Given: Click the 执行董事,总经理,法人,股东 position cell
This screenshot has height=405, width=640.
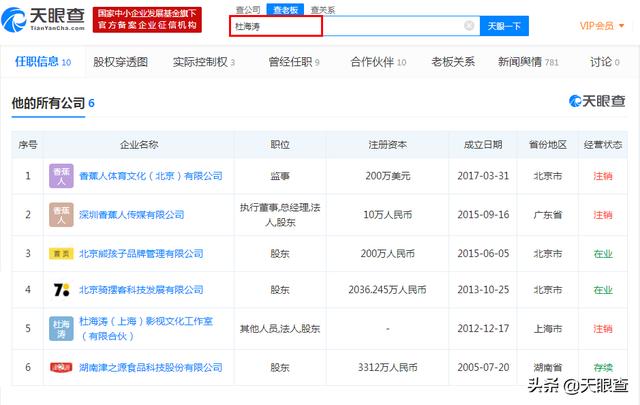Looking at the screenshot, I should click(x=280, y=215).
